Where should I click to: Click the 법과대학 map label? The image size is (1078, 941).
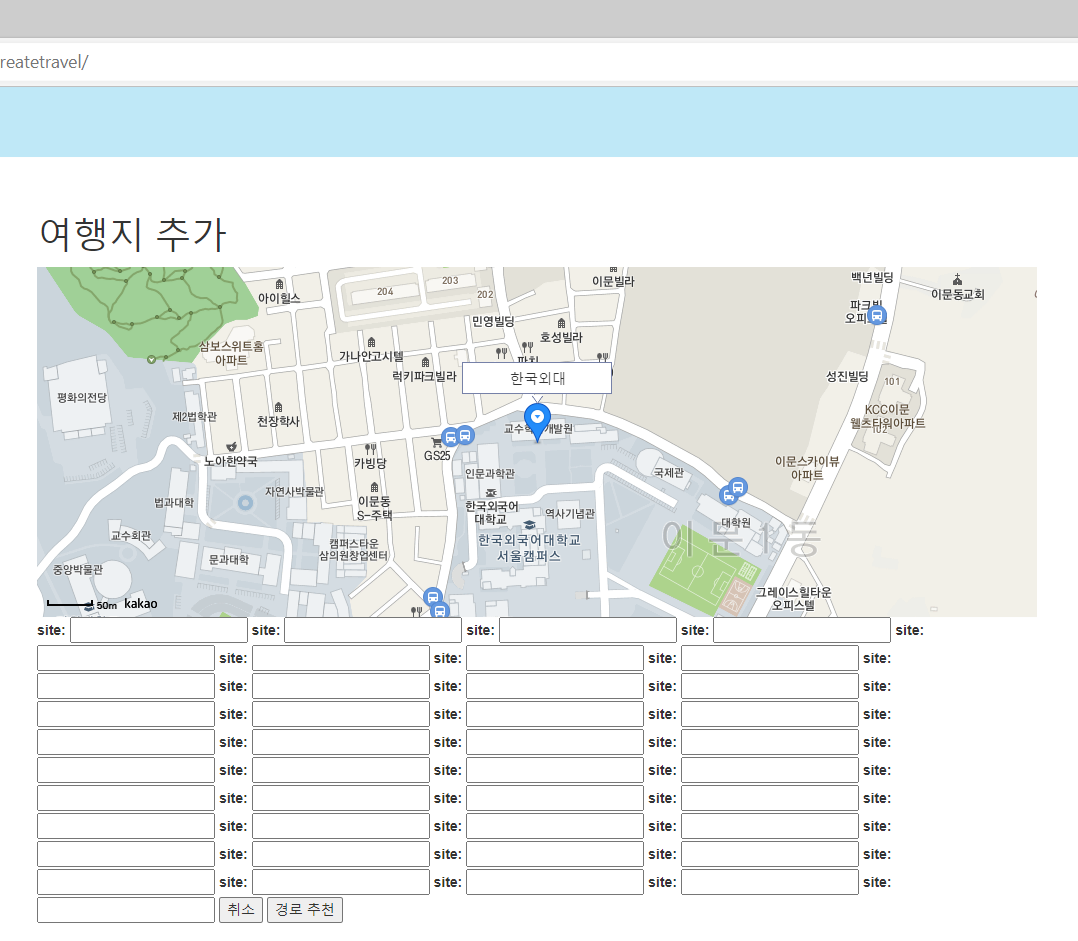click(174, 502)
